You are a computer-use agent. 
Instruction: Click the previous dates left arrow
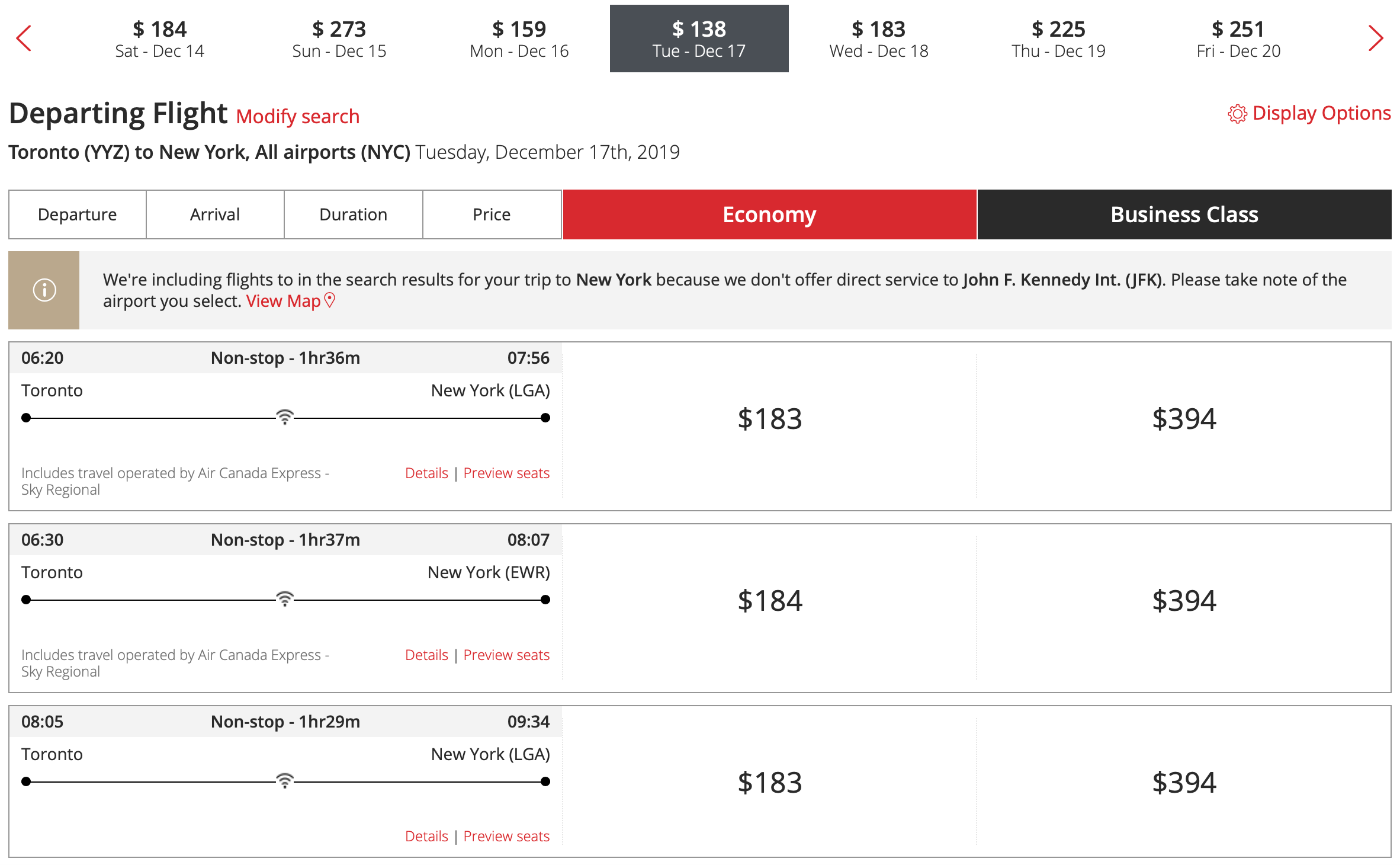24,39
